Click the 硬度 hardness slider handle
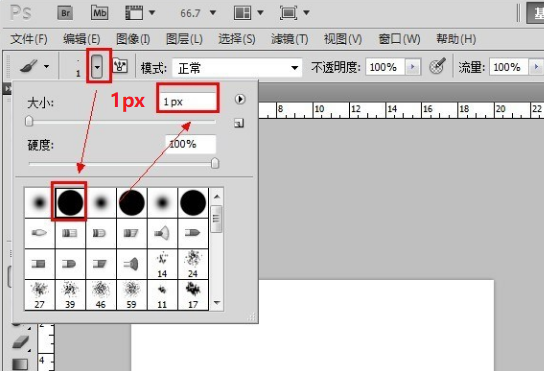 pyautogui.click(x=215, y=163)
